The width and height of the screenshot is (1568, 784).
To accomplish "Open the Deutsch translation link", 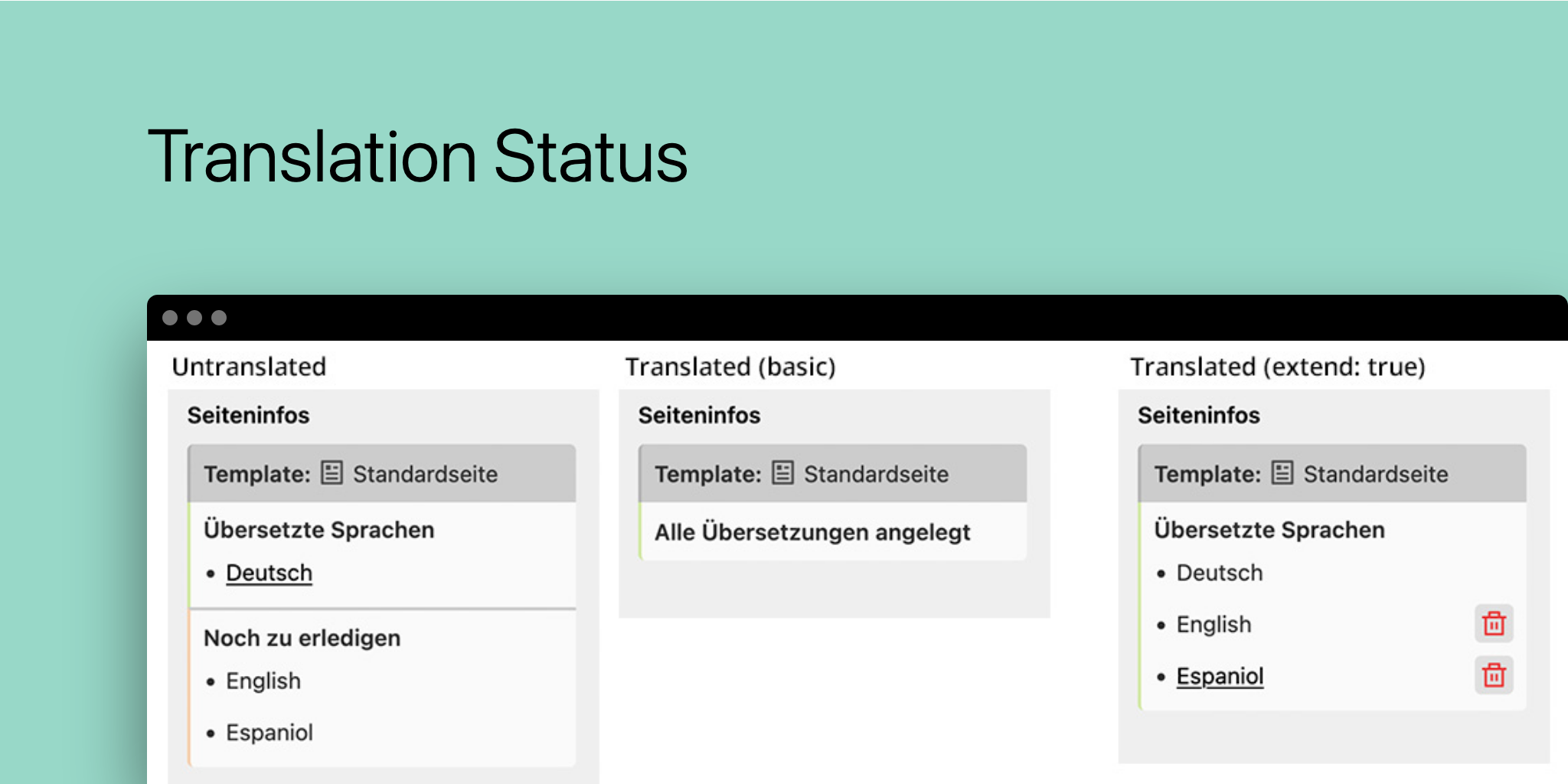I will (269, 572).
